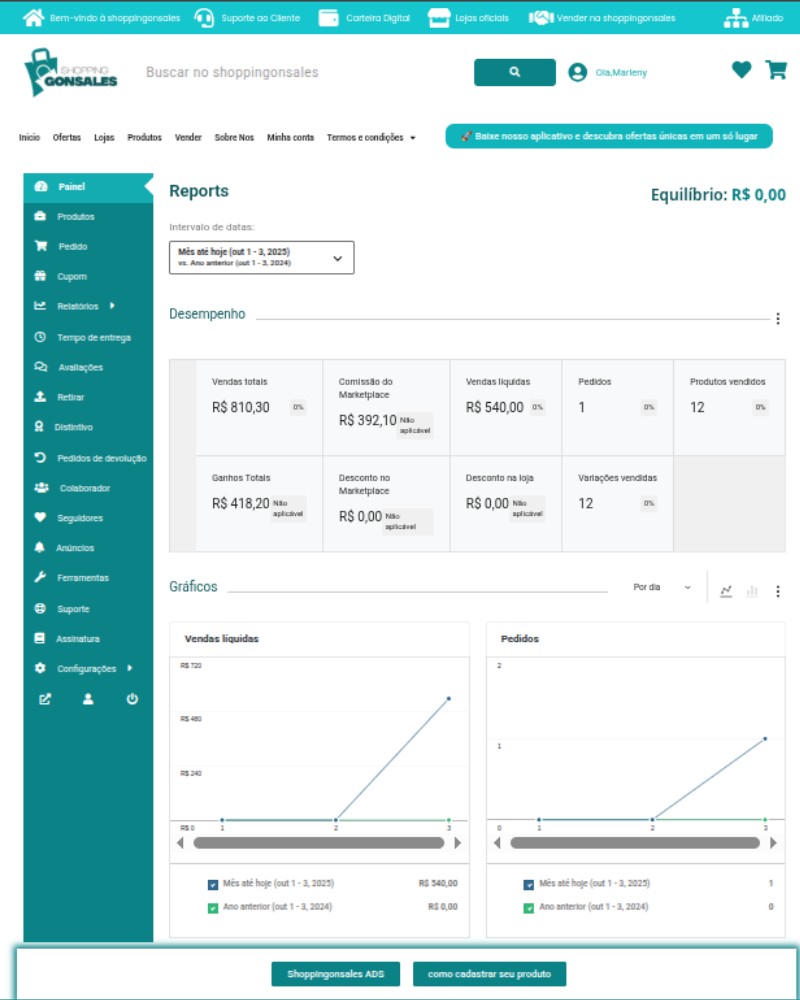Click the magnifying glass search button
This screenshot has width=800, height=1000.
point(514,72)
